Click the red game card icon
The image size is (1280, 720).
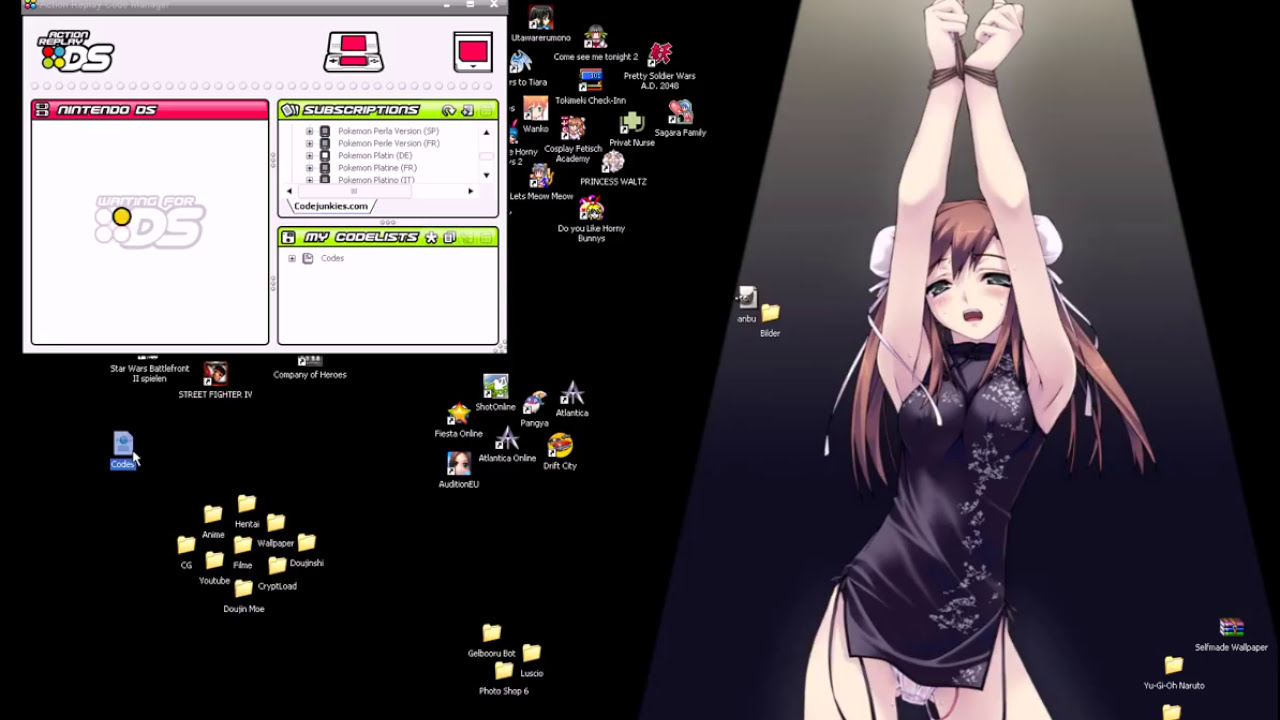(473, 52)
